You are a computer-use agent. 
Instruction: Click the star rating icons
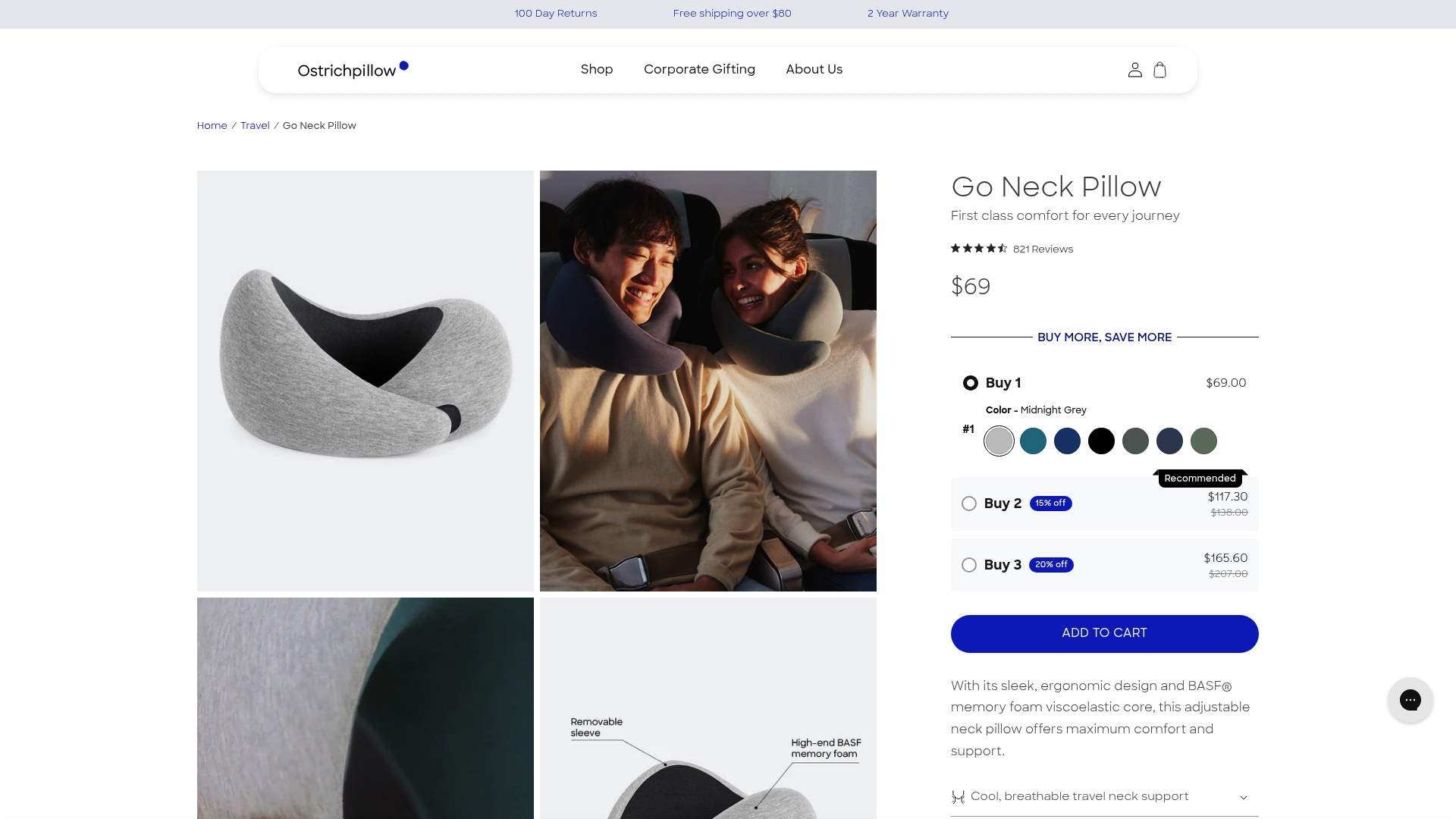pyautogui.click(x=977, y=248)
